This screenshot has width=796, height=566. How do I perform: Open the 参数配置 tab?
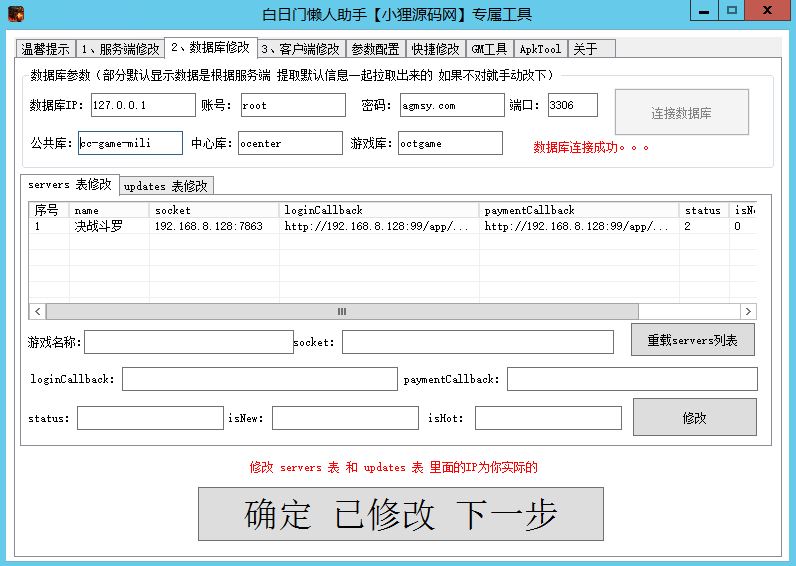pyautogui.click(x=373, y=49)
